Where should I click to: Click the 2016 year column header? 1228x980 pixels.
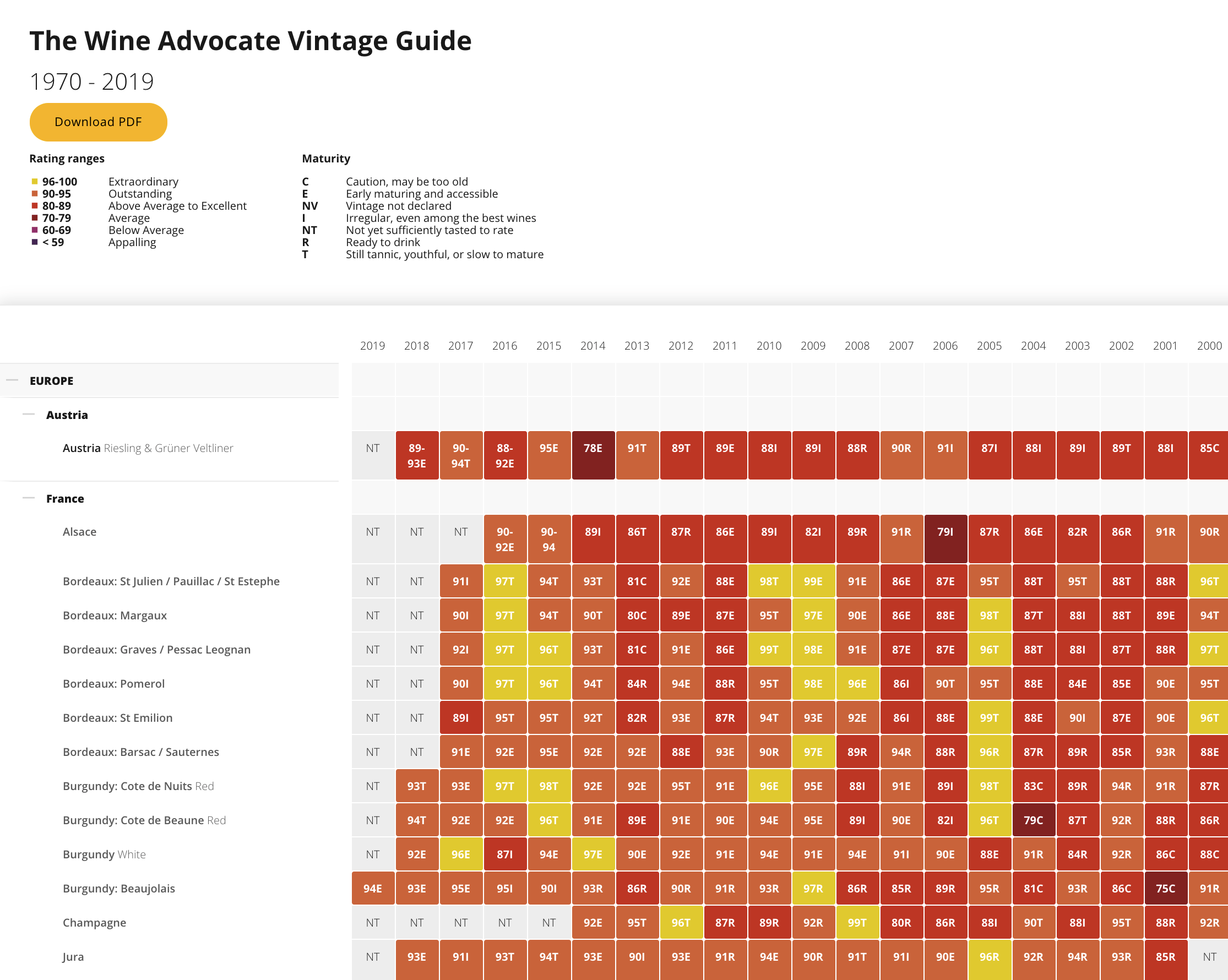tap(504, 346)
